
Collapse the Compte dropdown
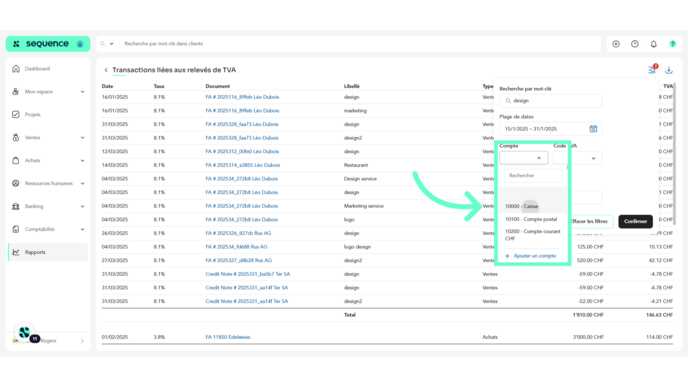[523, 158]
